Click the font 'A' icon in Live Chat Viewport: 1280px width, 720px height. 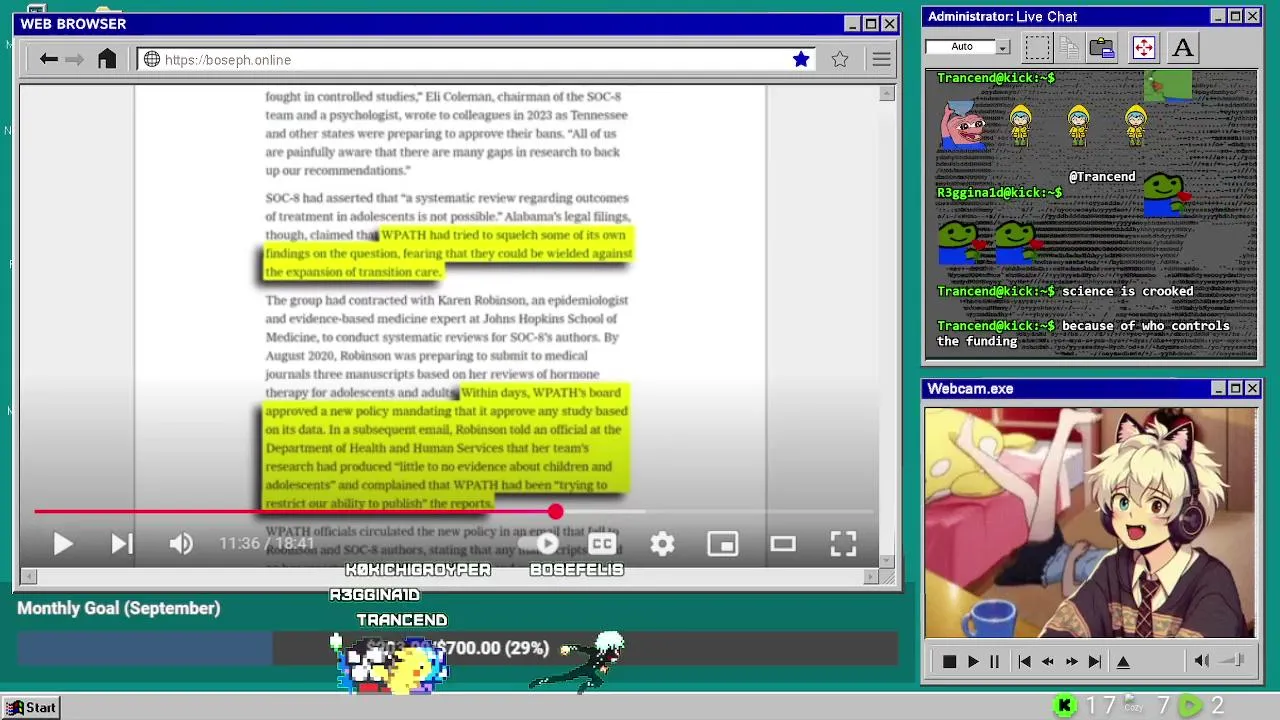pyautogui.click(x=1183, y=47)
